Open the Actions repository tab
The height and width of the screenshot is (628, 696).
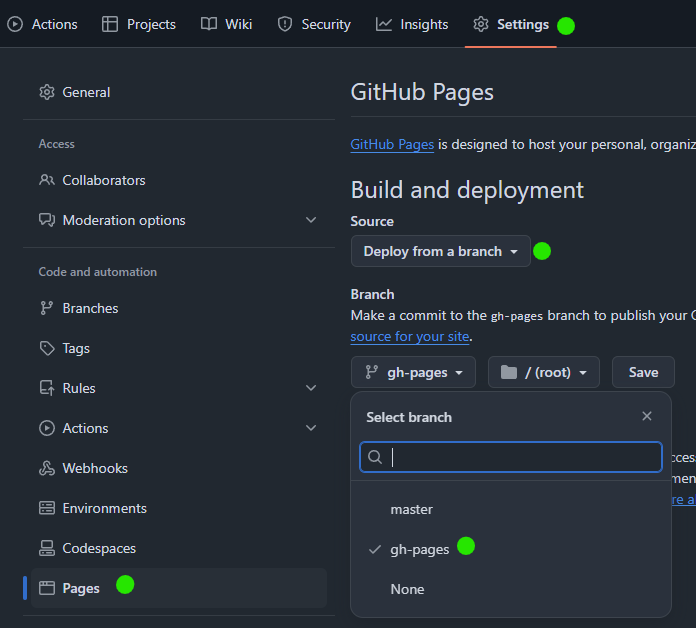coord(42,24)
